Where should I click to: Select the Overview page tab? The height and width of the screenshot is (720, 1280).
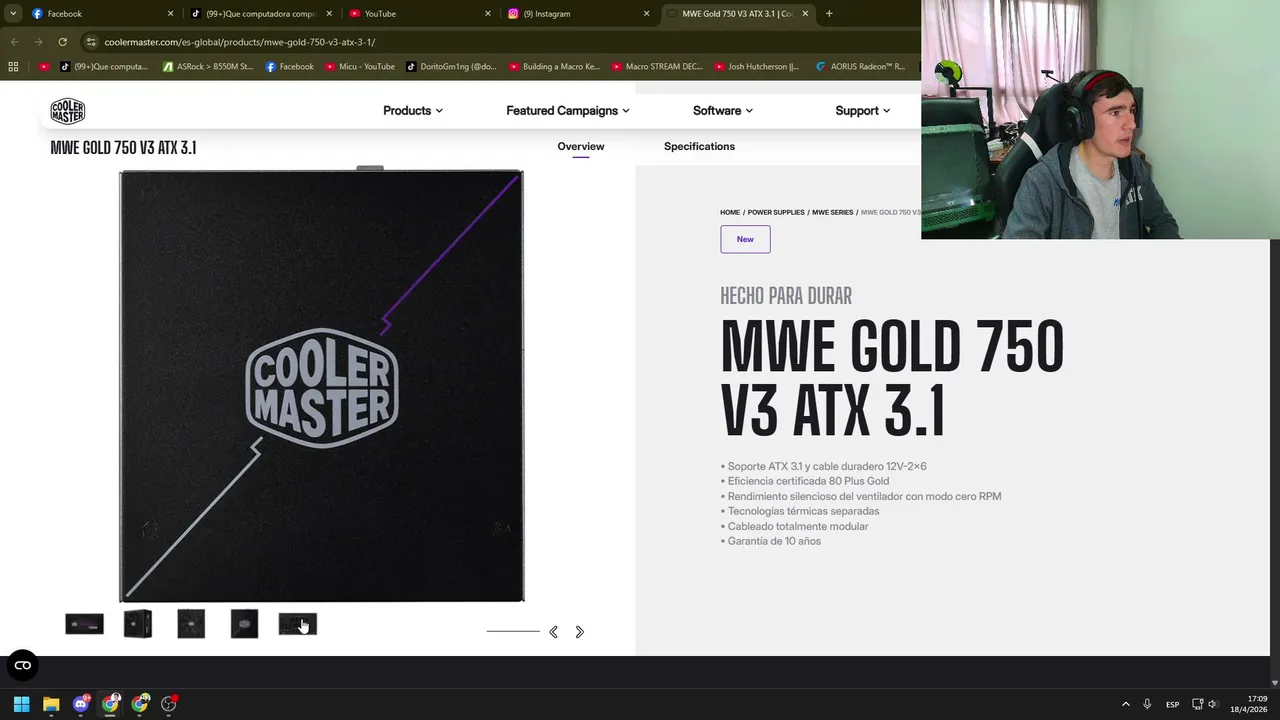pos(581,147)
